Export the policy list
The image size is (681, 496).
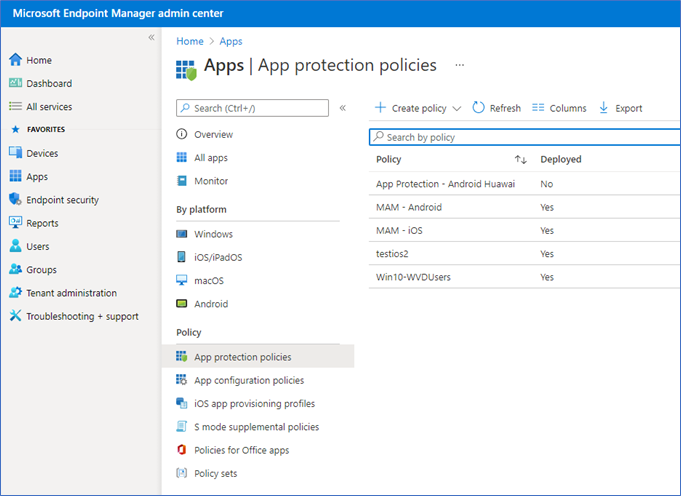(x=620, y=108)
